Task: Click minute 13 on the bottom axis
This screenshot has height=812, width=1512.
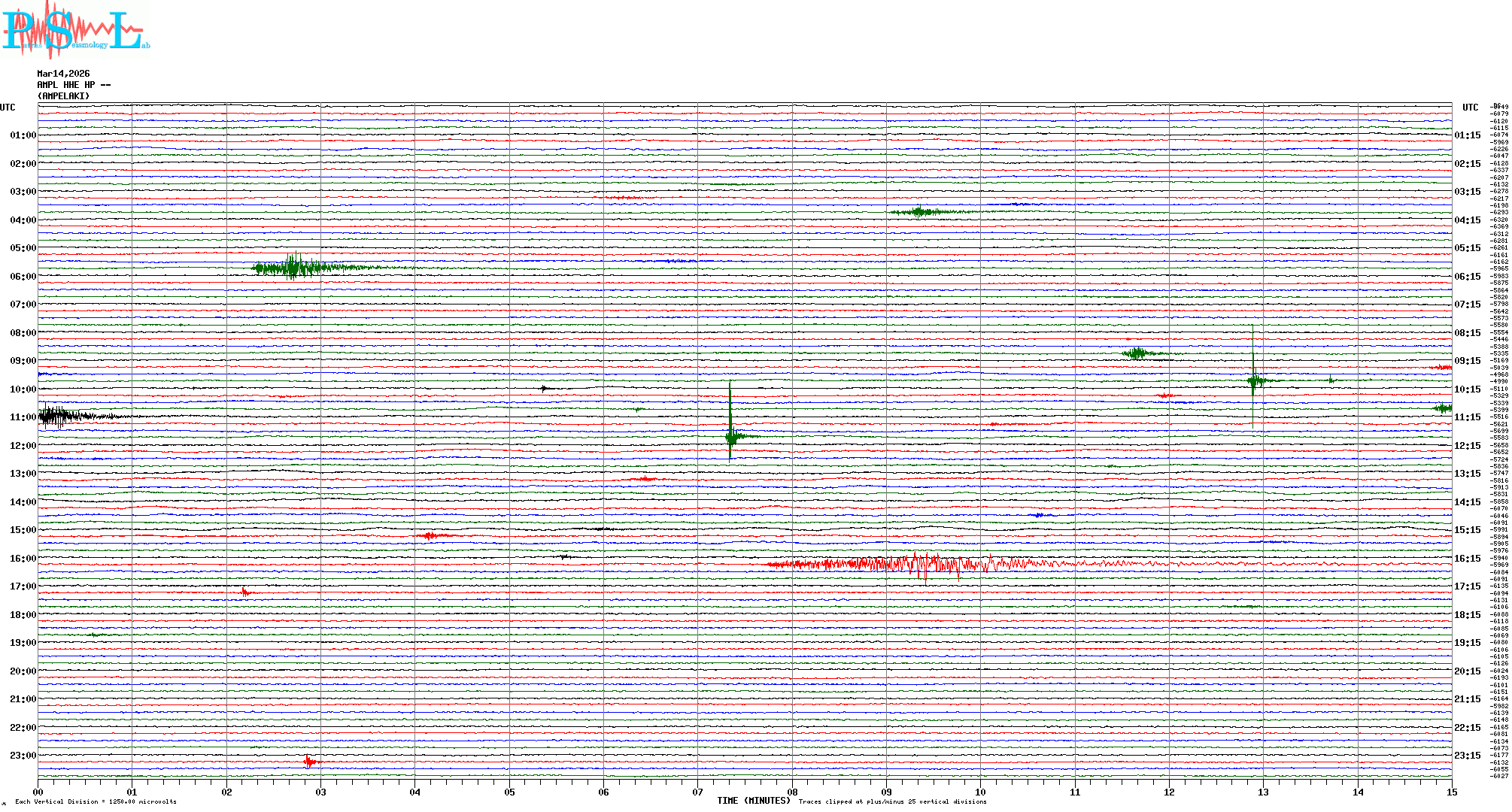Action: coord(1263,792)
